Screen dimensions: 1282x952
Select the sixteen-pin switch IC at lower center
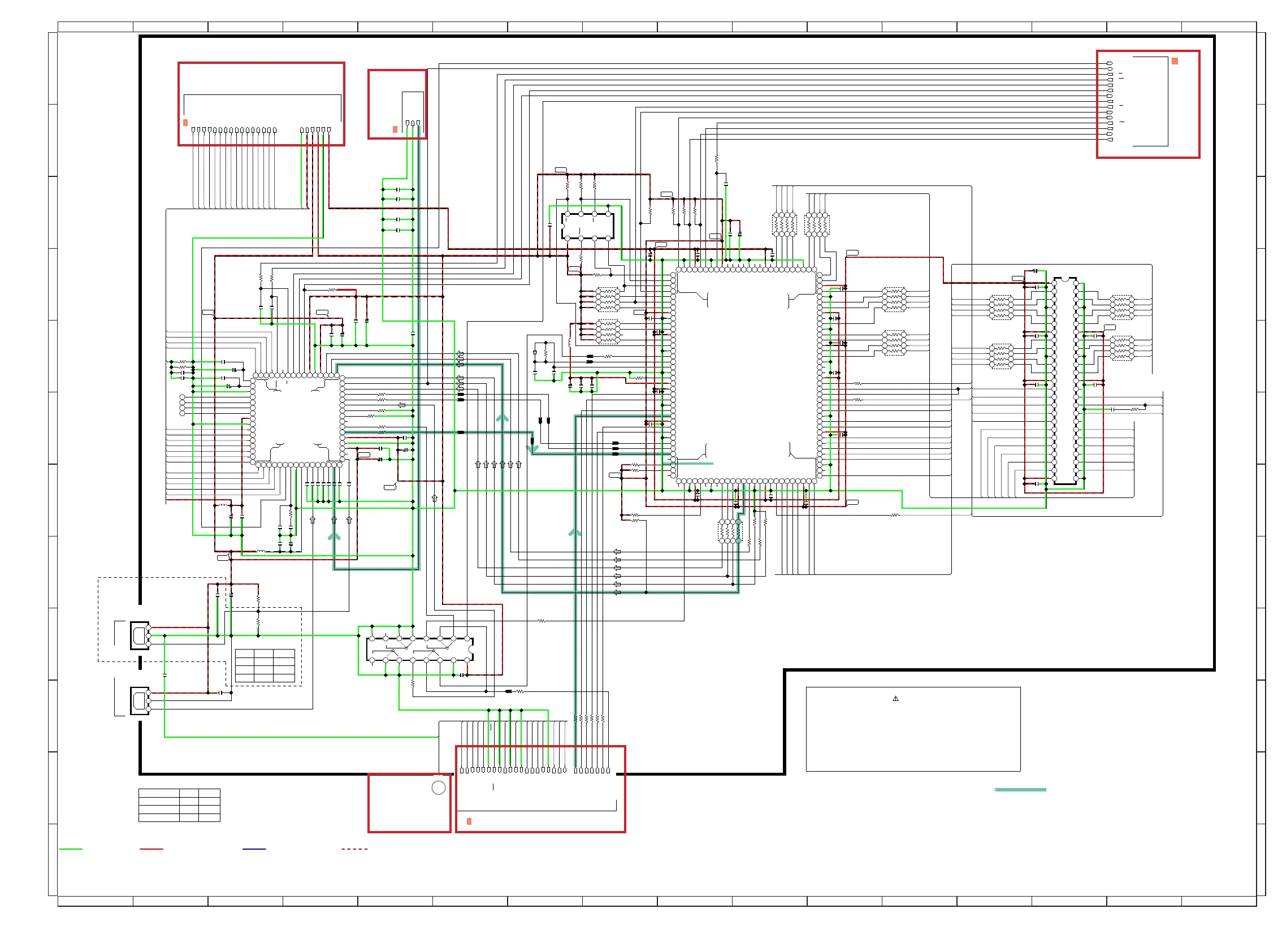point(420,650)
